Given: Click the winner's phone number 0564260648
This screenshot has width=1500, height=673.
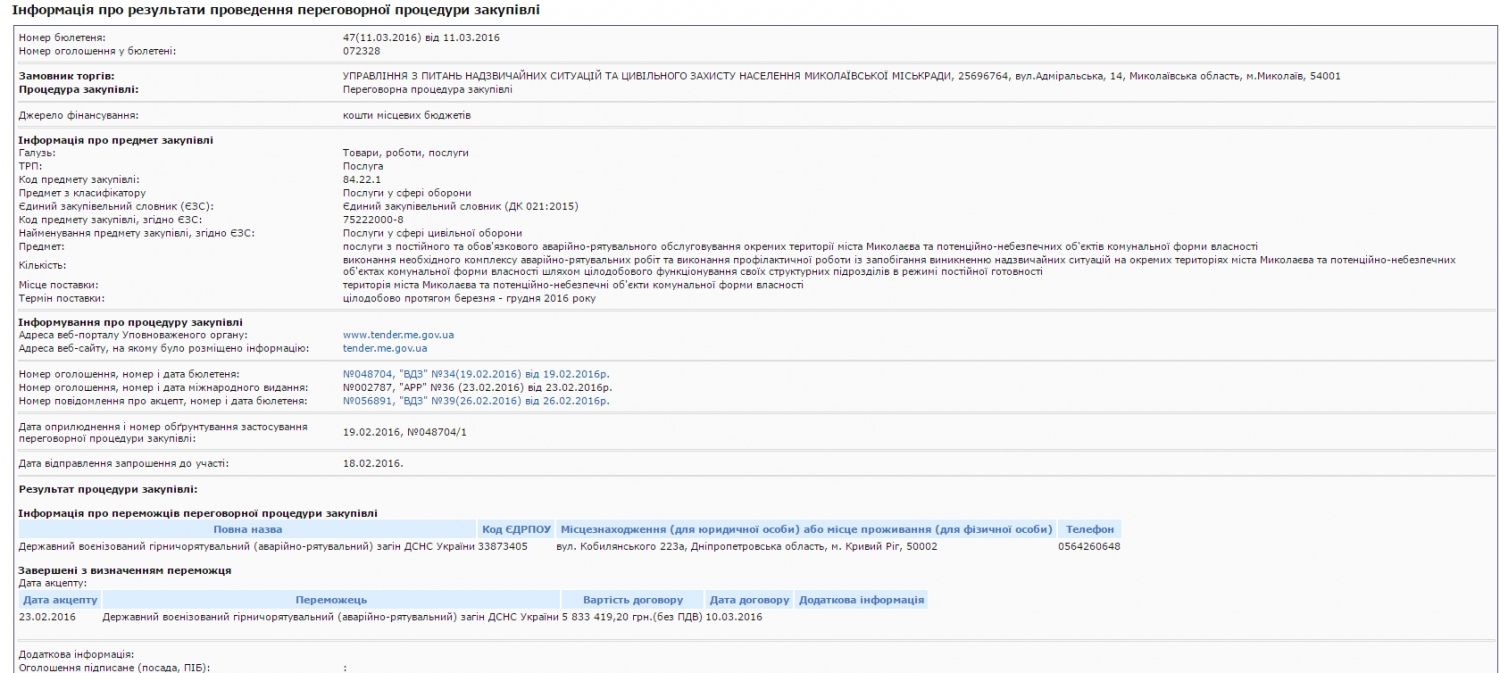Looking at the screenshot, I should (x=1089, y=547).
